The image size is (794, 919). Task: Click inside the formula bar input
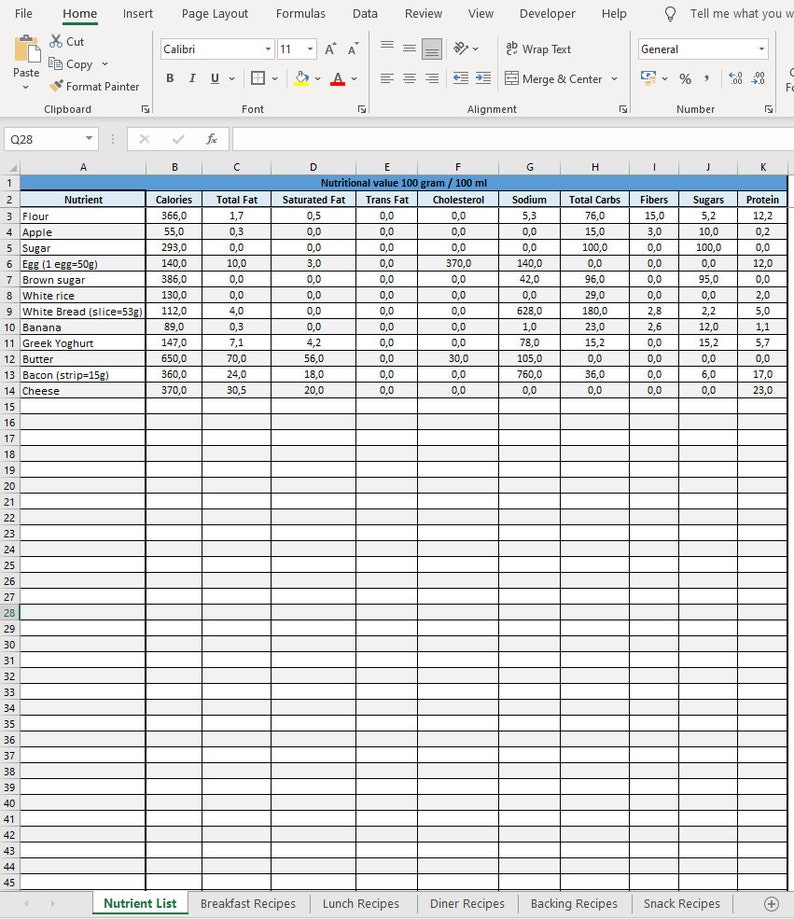click(x=513, y=139)
